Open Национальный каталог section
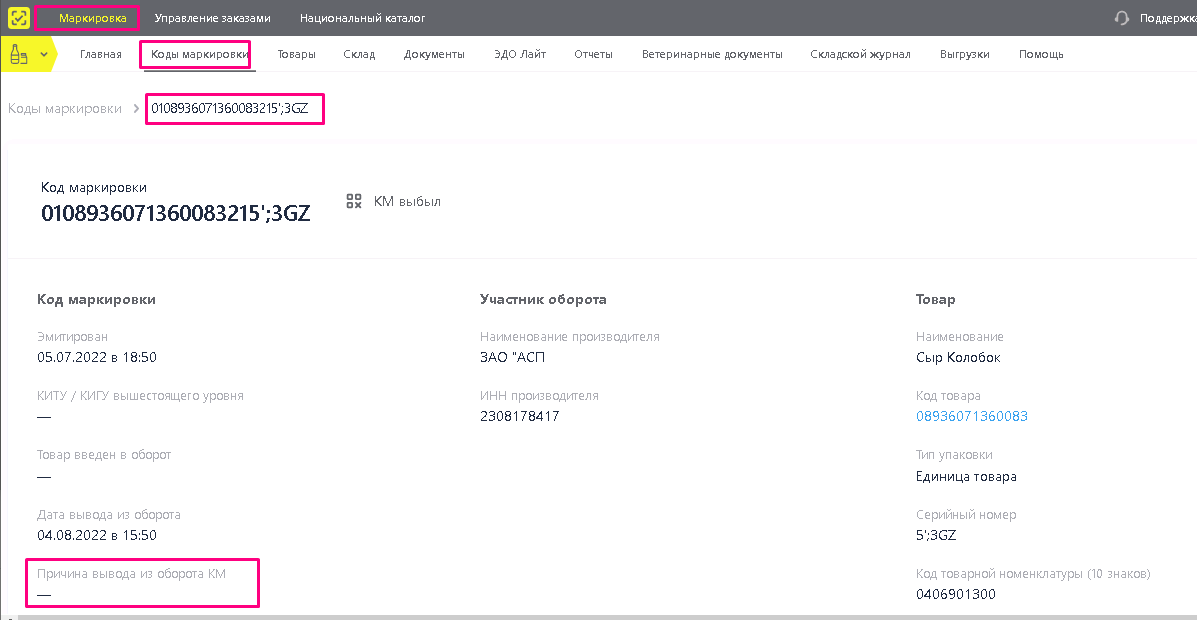Screen dimensions: 1197x620 pyautogui.click(x=363, y=18)
